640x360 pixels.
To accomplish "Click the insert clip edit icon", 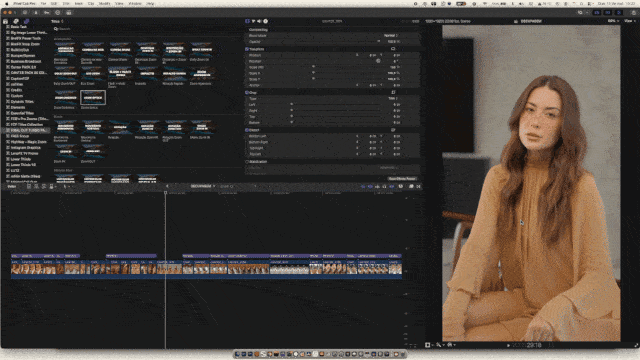I will [36, 187].
